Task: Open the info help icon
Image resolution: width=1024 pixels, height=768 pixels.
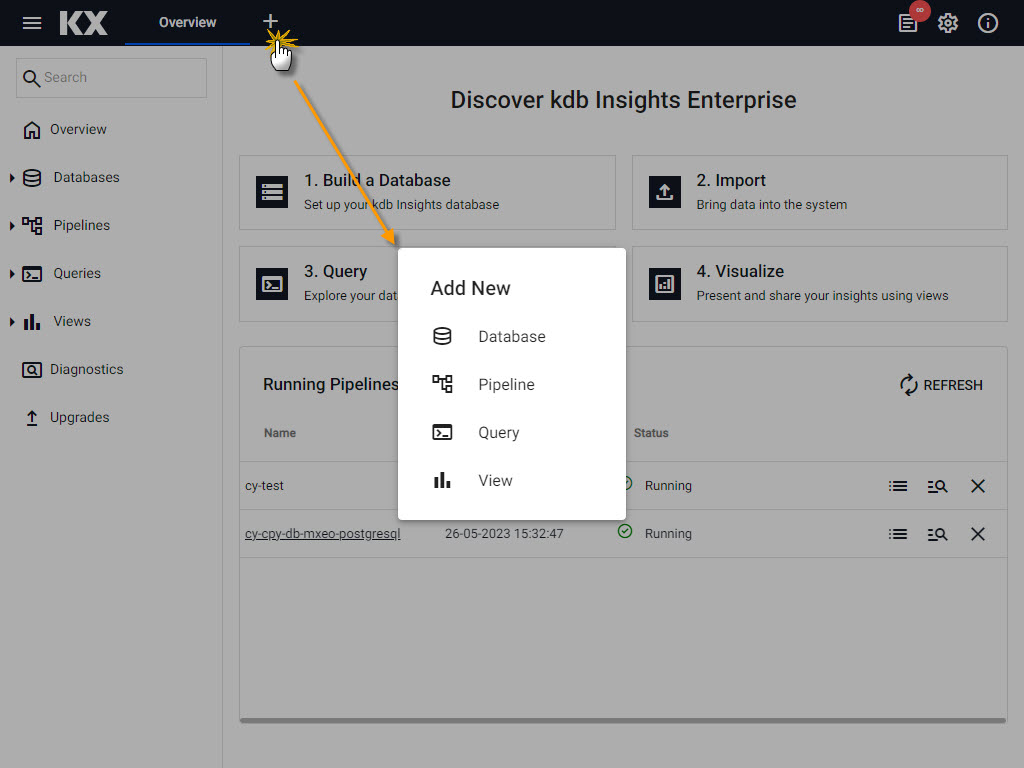Action: (987, 24)
